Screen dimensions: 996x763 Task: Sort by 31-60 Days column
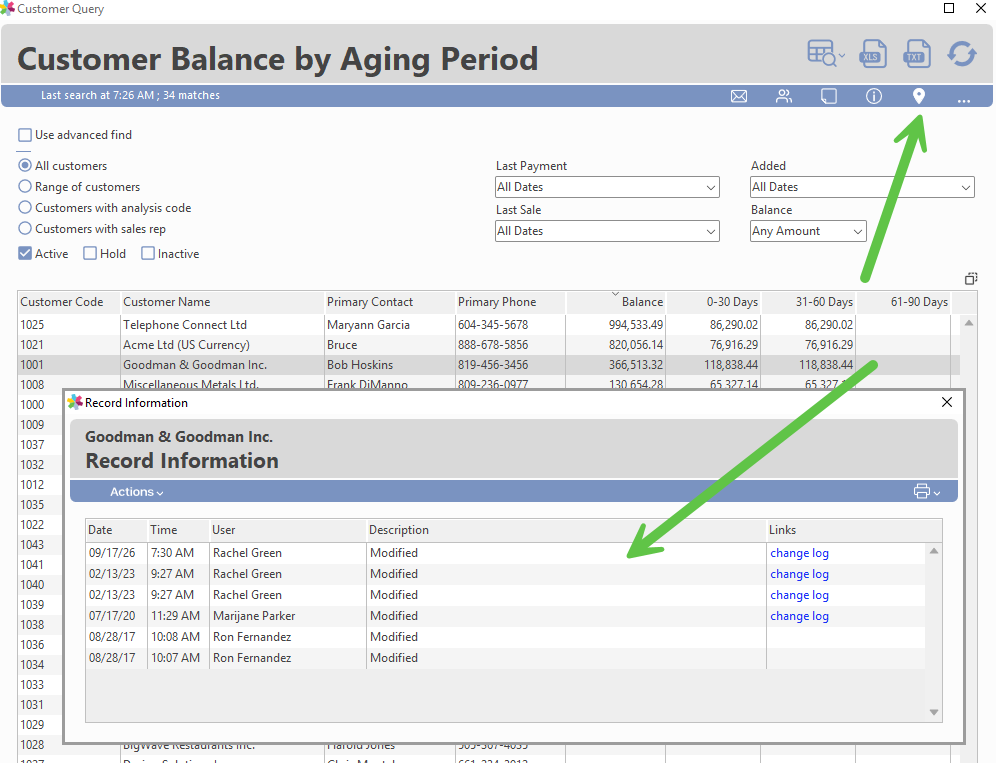(x=808, y=302)
